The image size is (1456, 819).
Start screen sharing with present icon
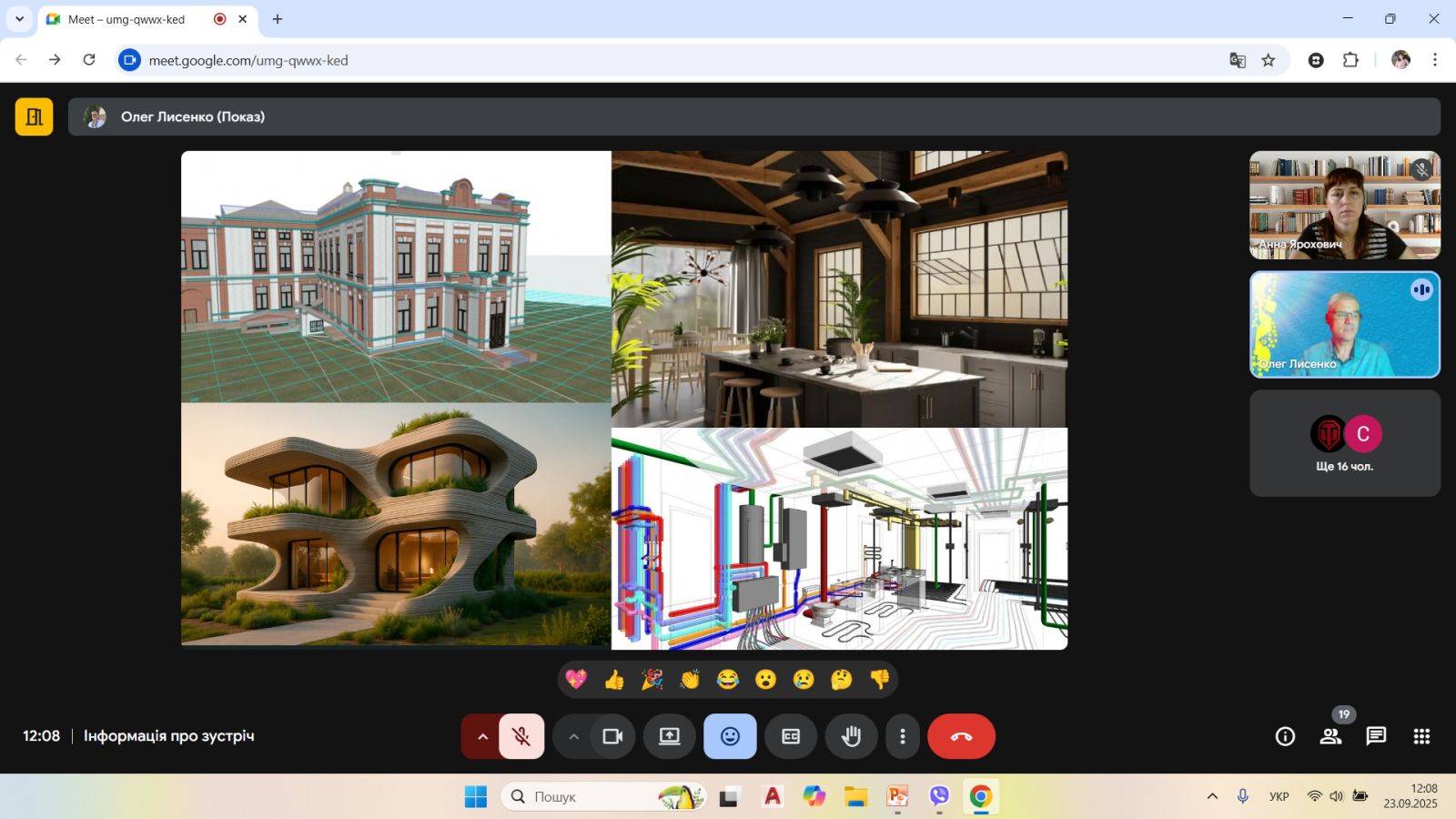tap(670, 736)
